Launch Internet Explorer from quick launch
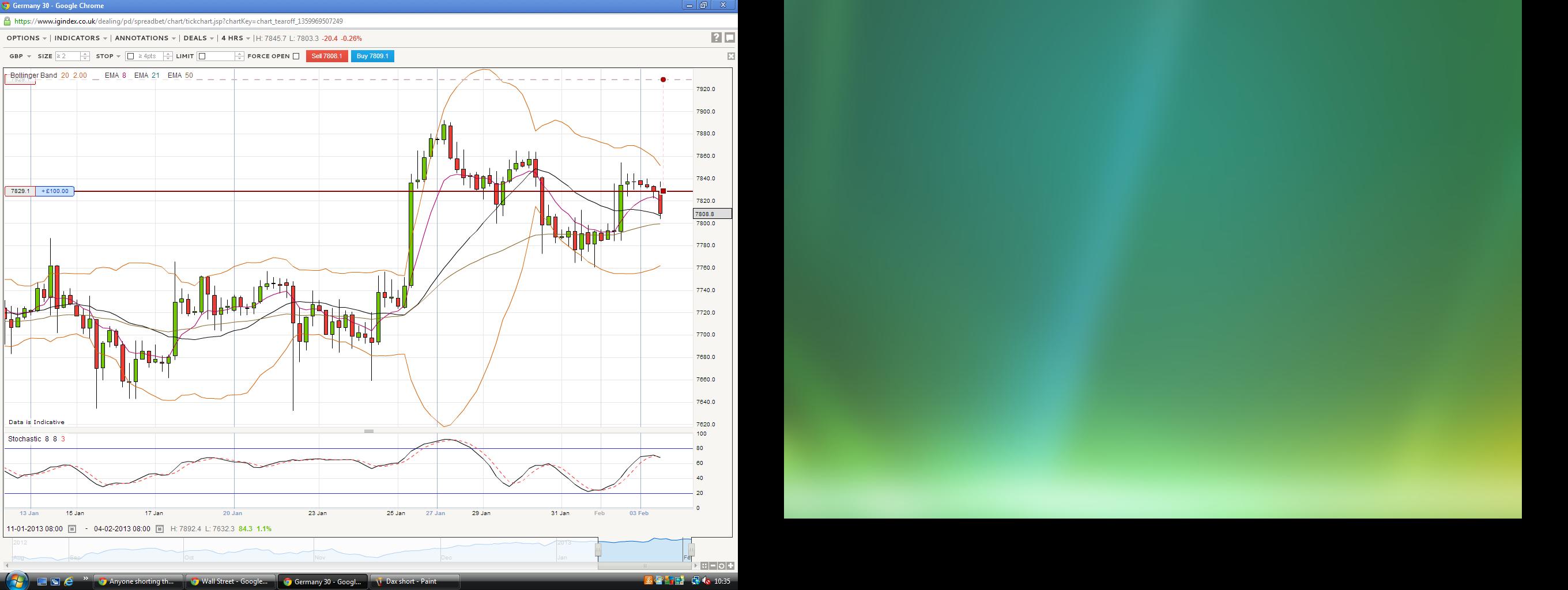 pos(69,581)
